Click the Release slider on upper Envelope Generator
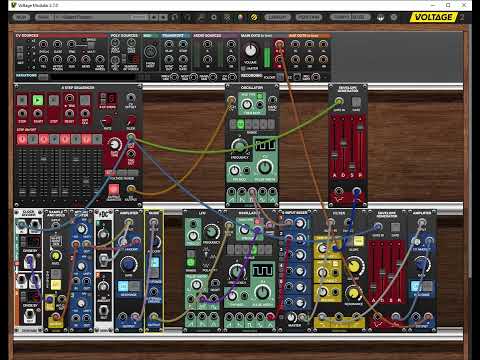 click(x=360, y=128)
